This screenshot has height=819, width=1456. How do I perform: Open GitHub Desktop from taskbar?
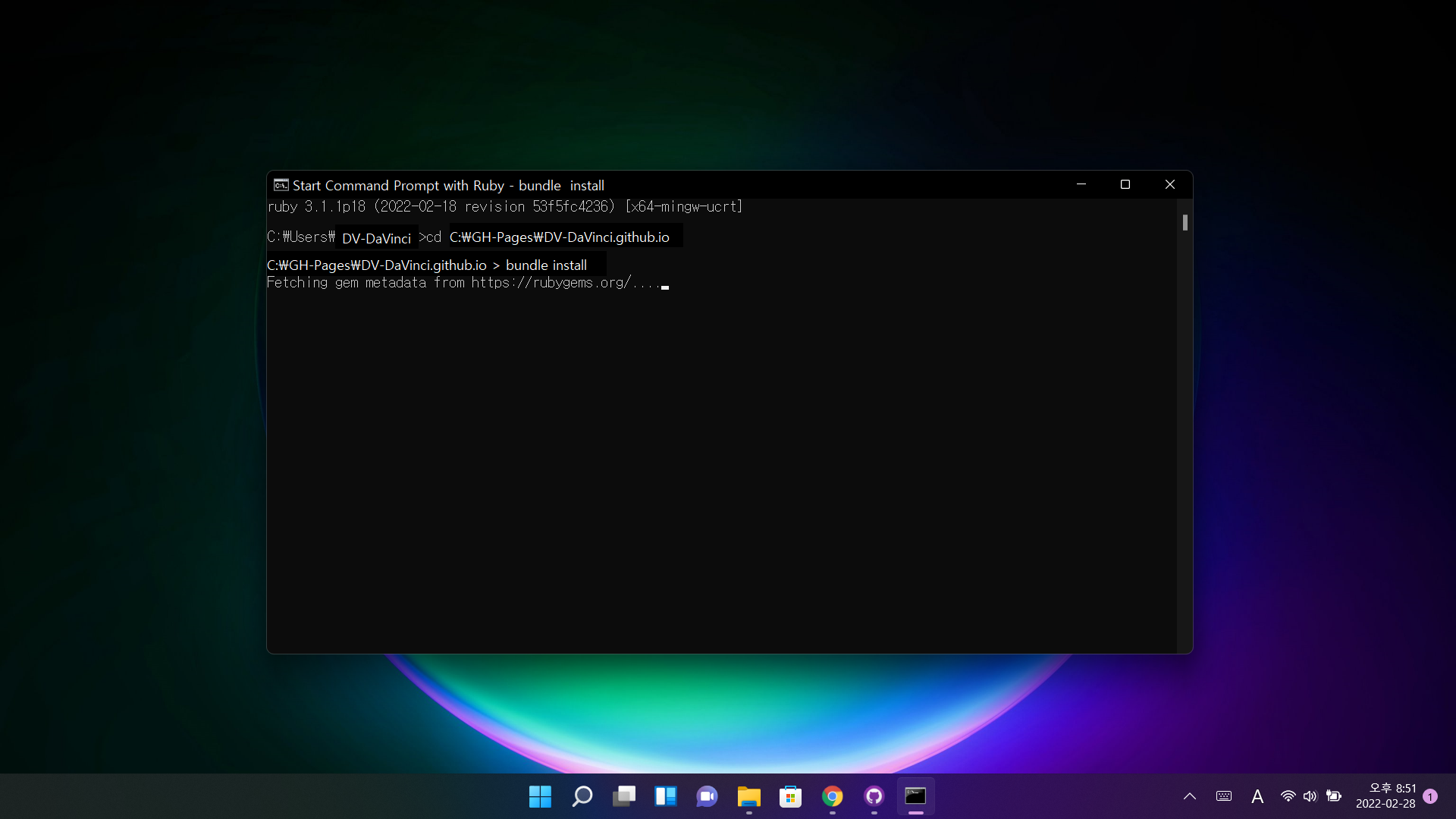[874, 796]
